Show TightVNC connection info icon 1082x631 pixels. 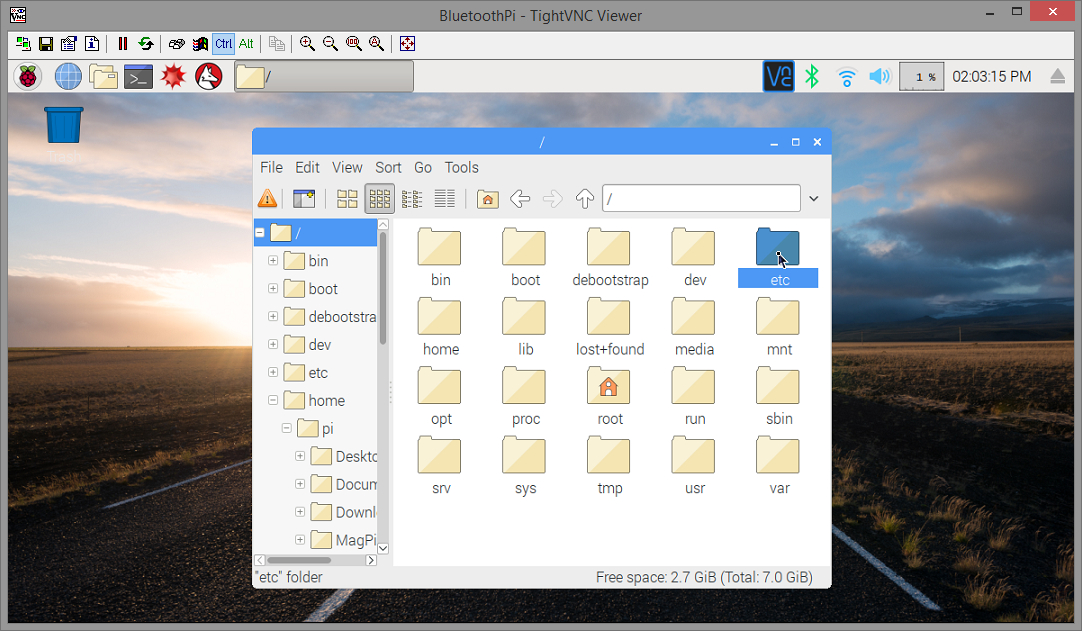tap(92, 44)
